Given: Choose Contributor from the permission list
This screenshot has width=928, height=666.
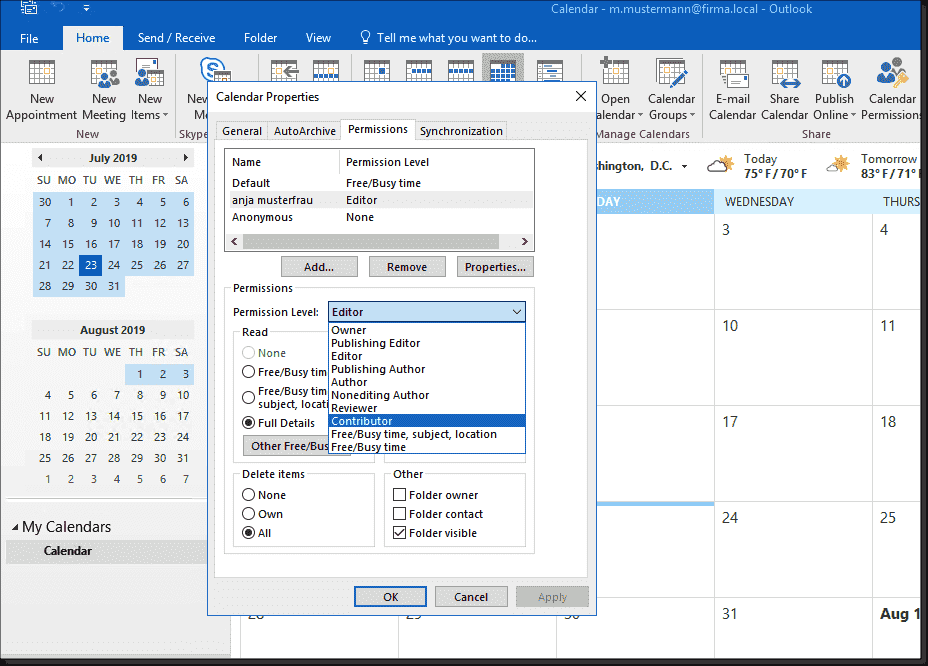Looking at the screenshot, I should coord(426,421).
